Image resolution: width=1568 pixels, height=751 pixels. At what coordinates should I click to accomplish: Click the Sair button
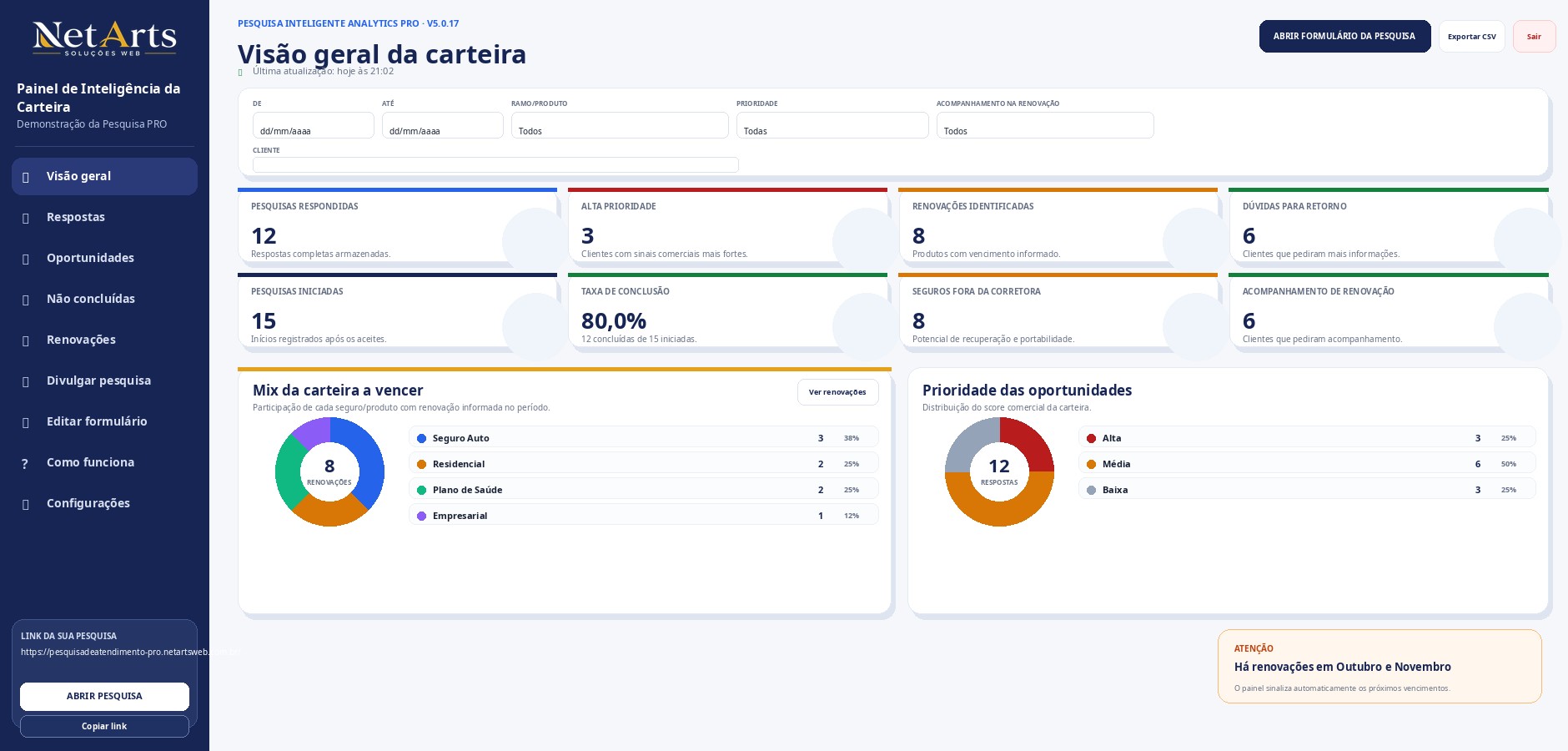click(x=1534, y=36)
